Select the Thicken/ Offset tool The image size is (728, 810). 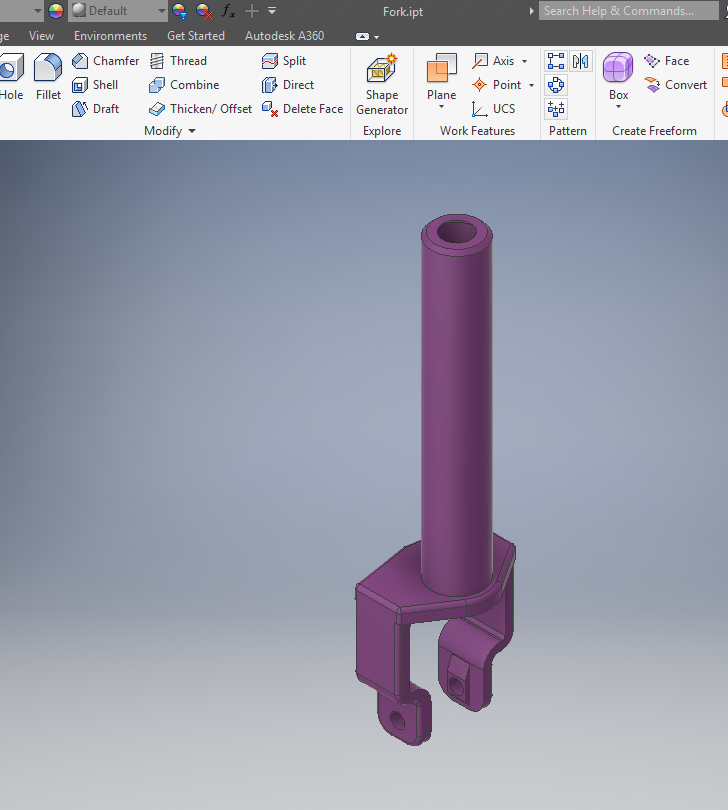(200, 109)
